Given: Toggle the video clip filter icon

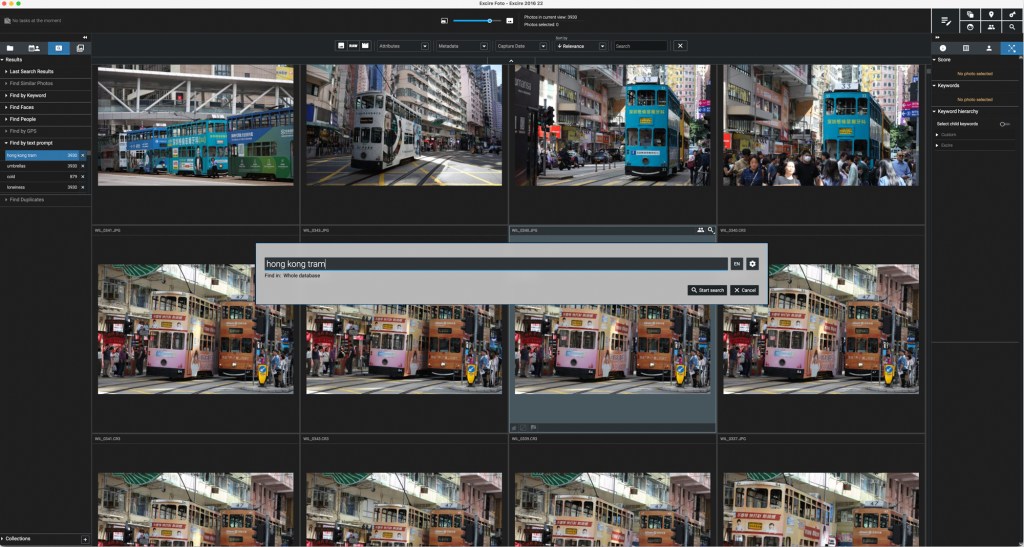Looking at the screenshot, I should click(365, 46).
